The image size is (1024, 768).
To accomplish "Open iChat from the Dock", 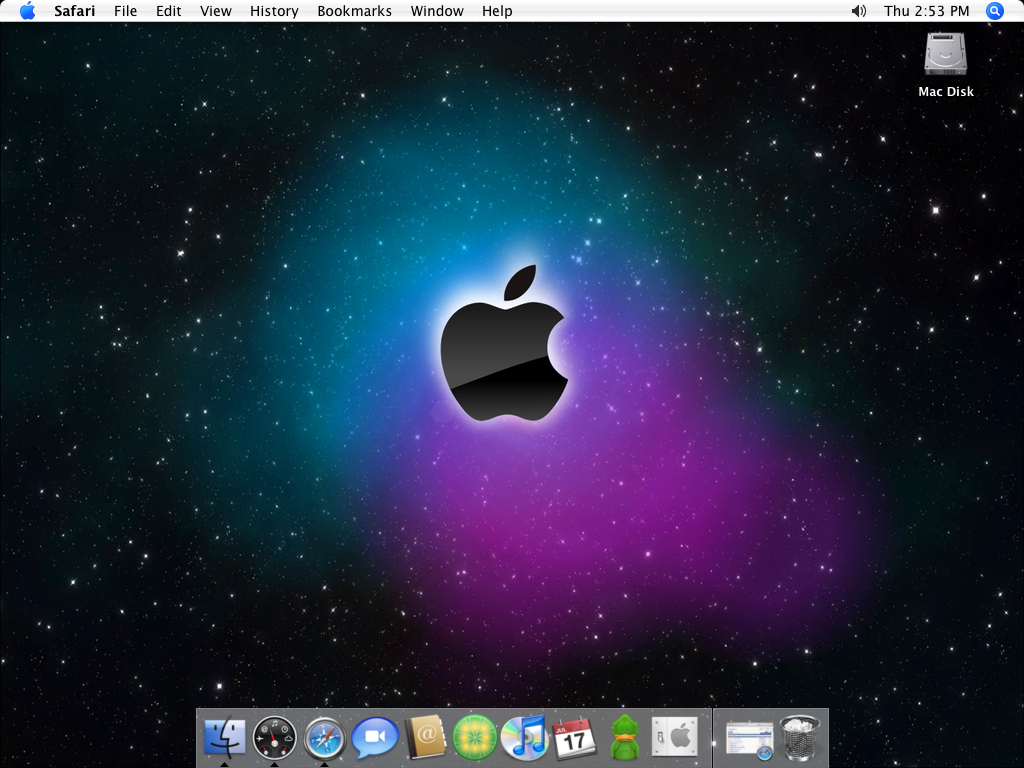I will [x=375, y=738].
